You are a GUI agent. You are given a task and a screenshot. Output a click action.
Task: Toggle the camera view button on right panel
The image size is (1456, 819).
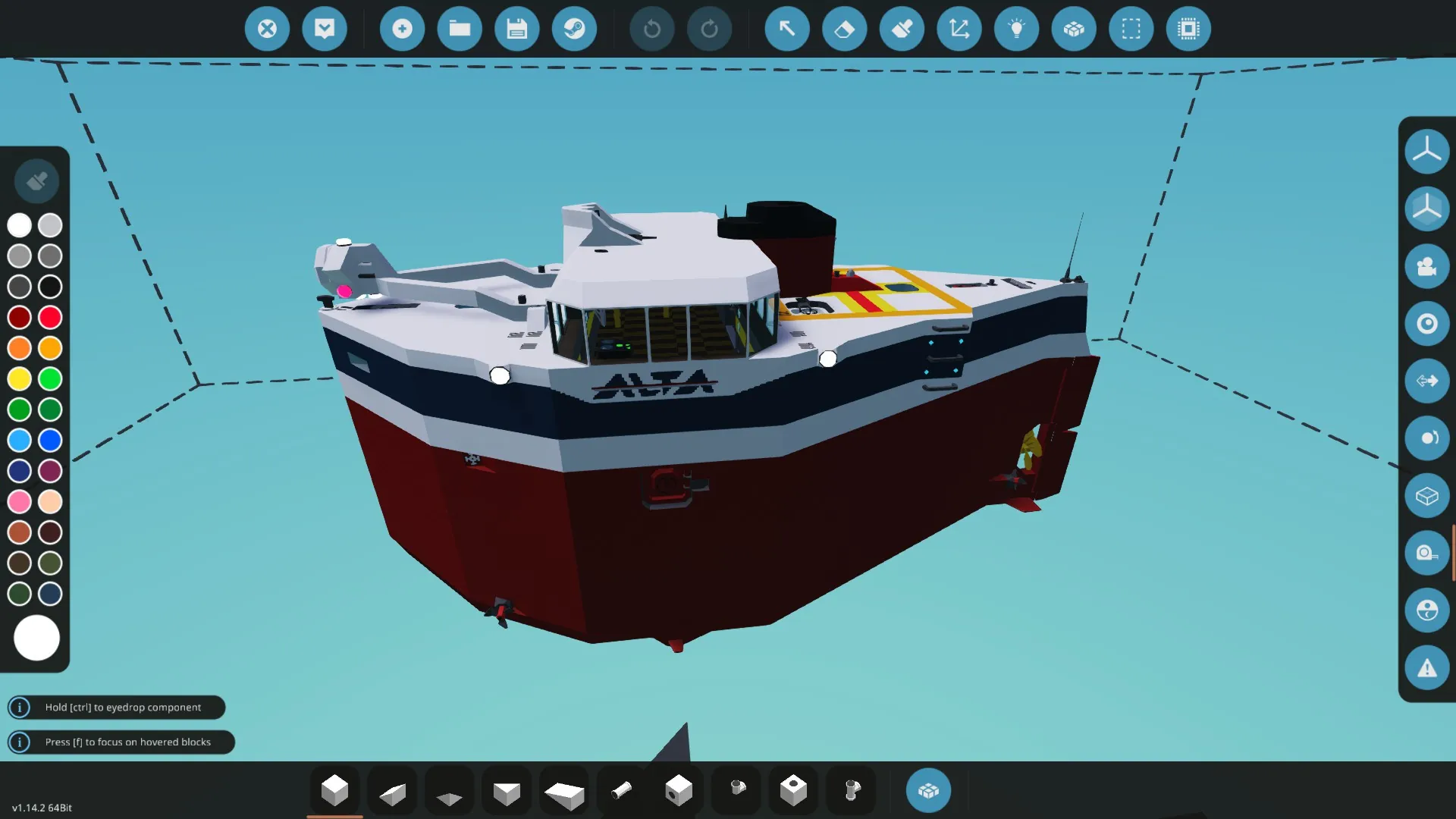point(1426,266)
